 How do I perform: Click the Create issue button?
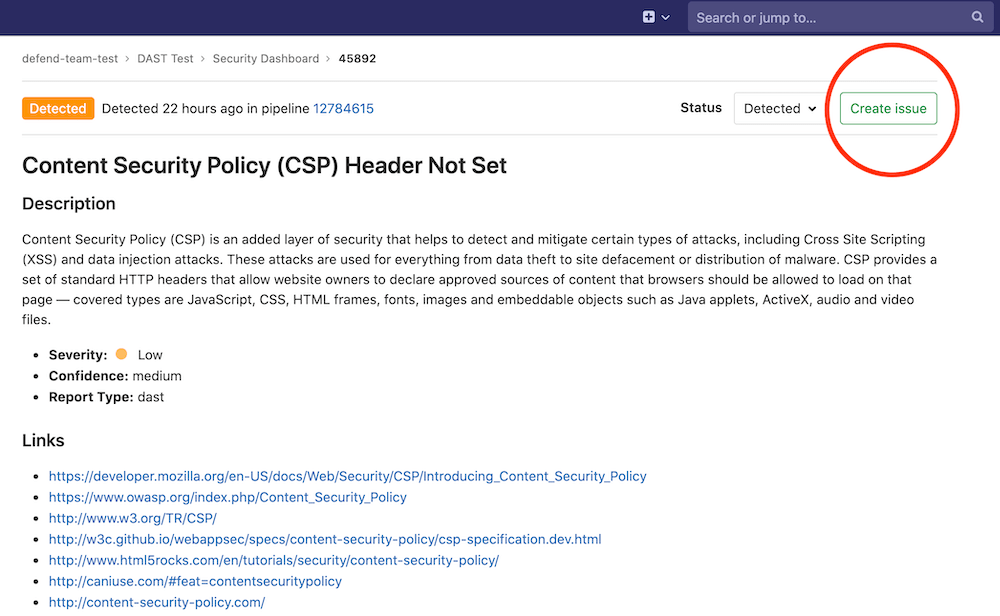[887, 108]
